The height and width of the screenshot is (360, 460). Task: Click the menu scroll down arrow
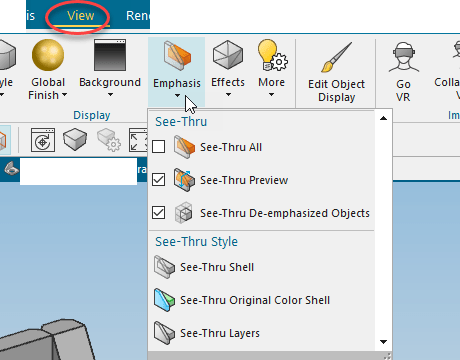383,342
